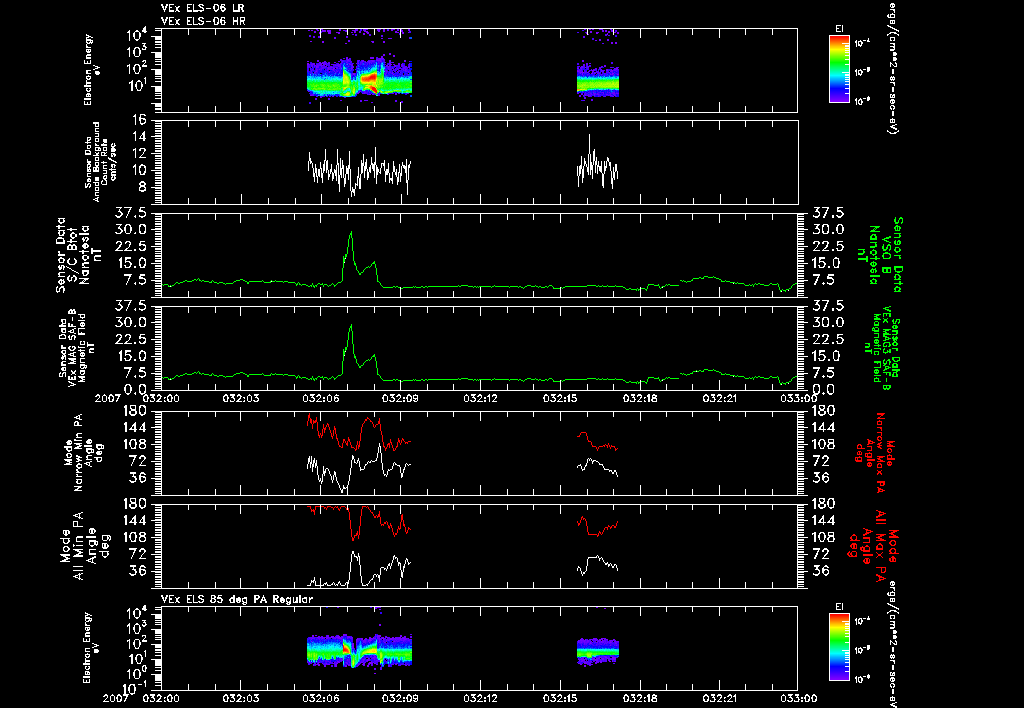Click the count rate peak in the second trace segment
Image resolution: width=1024 pixels, height=708 pixels.
(x=590, y=135)
